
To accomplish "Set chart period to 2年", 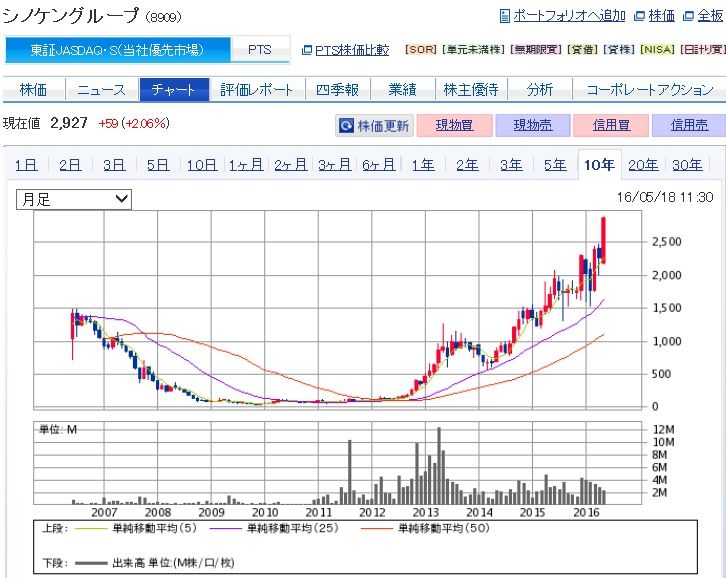I will 467,165.
